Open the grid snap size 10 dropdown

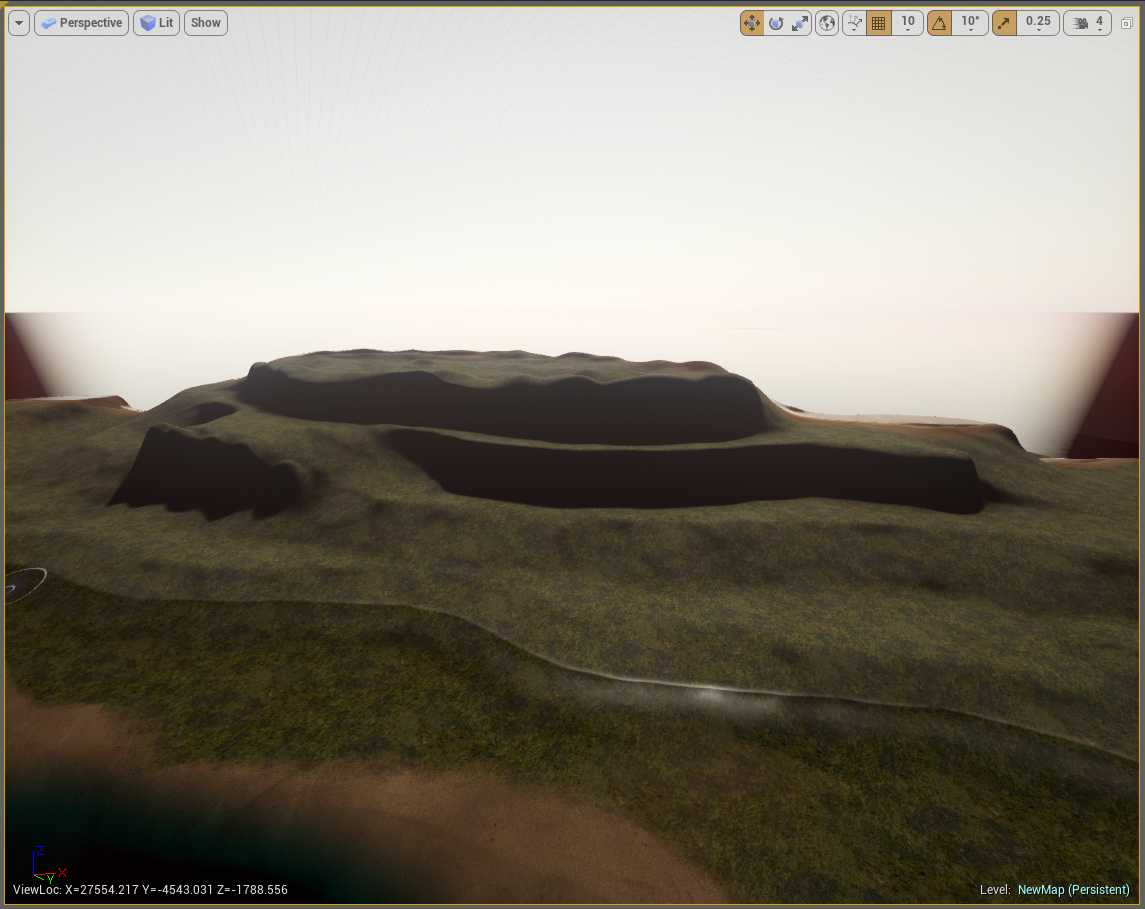click(908, 23)
